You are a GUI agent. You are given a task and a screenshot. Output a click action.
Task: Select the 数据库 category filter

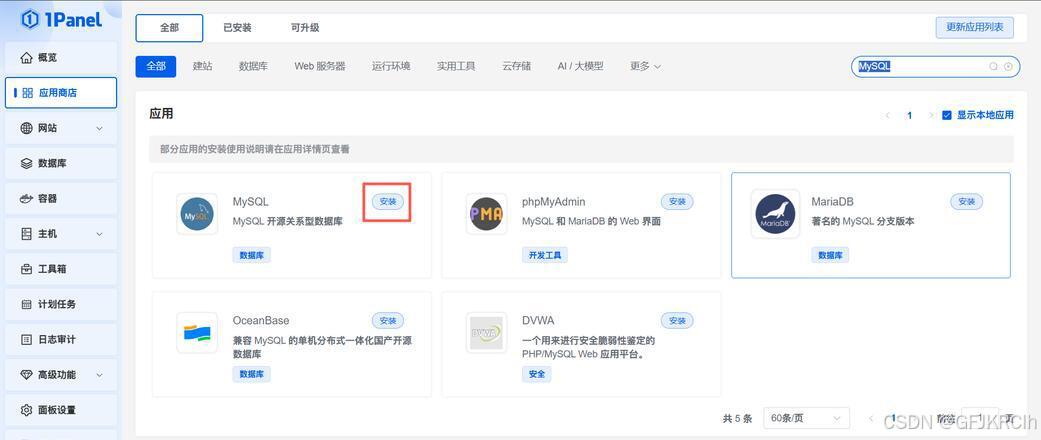[254, 66]
